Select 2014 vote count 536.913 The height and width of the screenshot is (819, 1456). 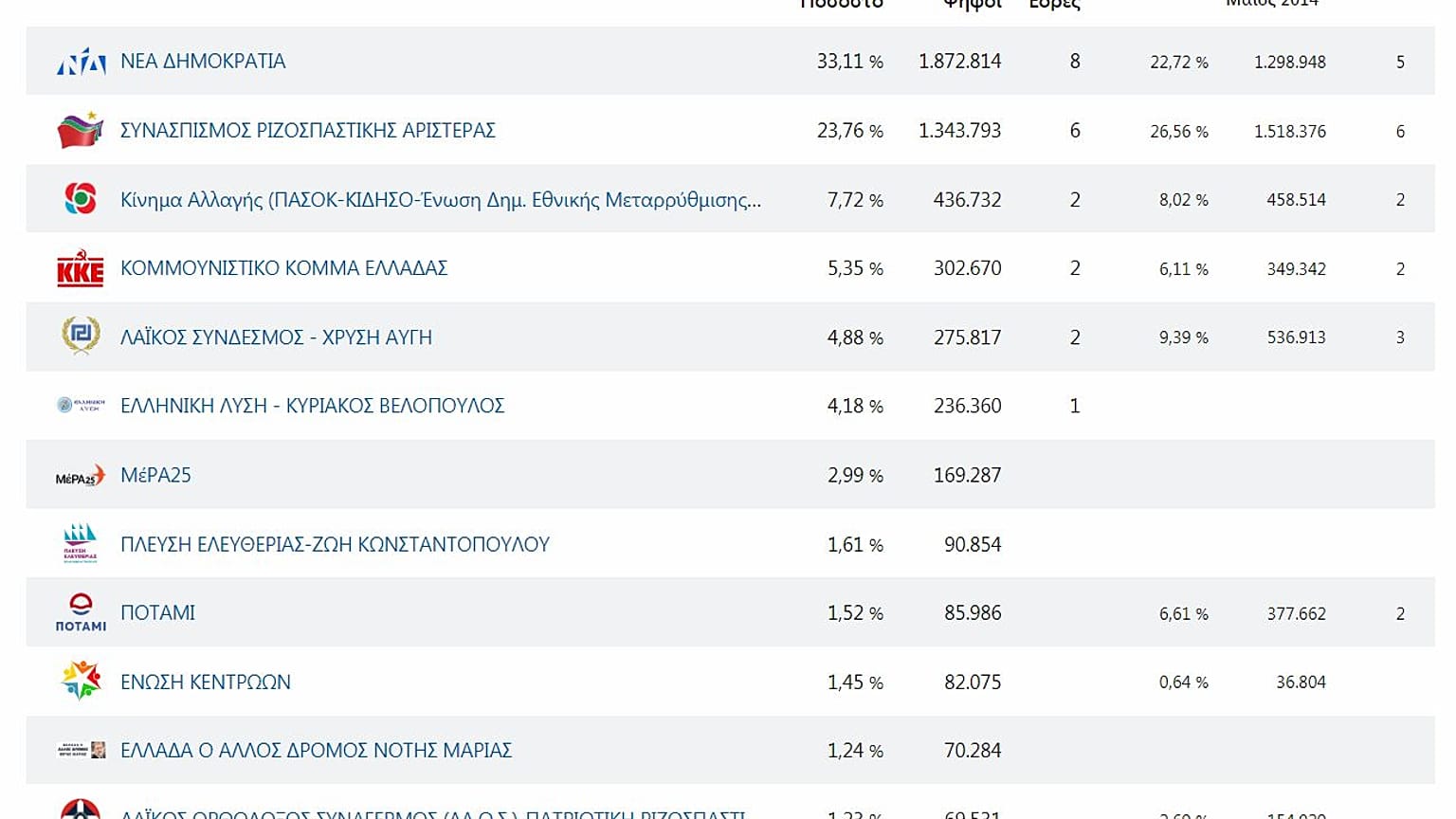click(x=1296, y=337)
